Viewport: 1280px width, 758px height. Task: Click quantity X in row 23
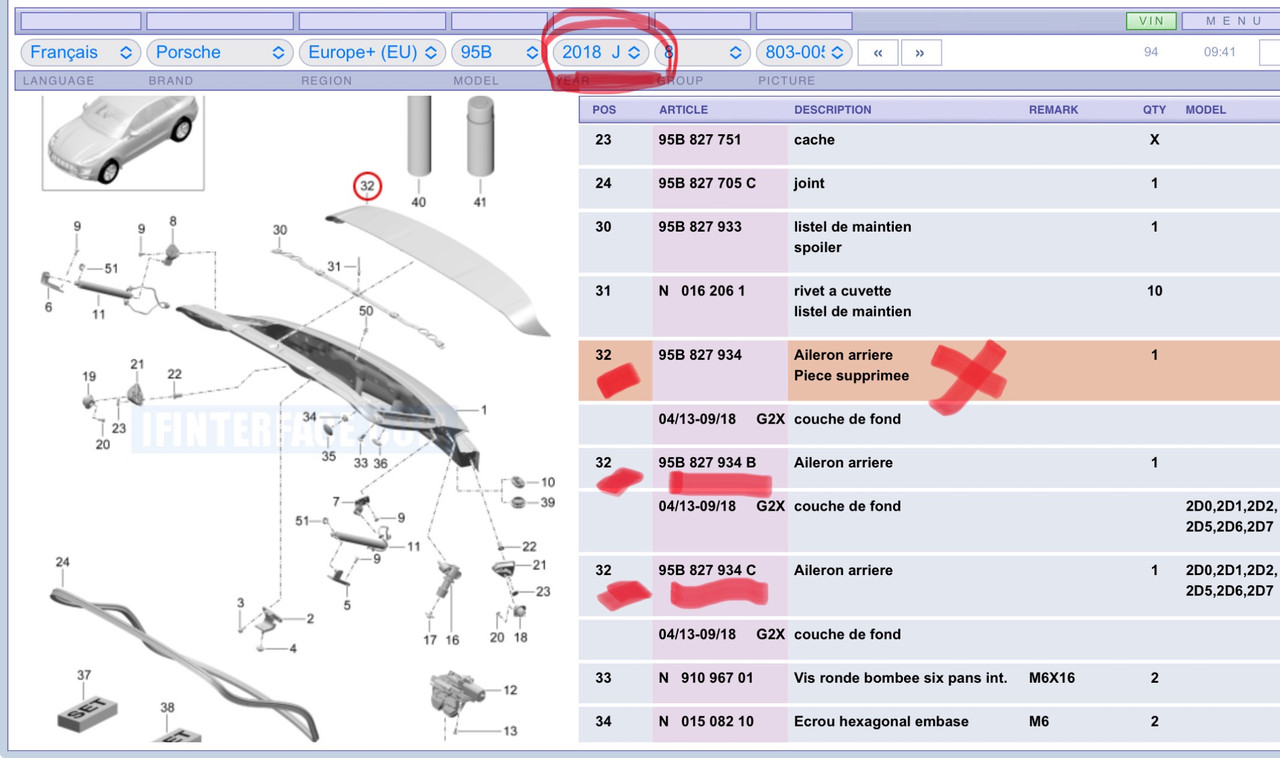(x=1155, y=140)
